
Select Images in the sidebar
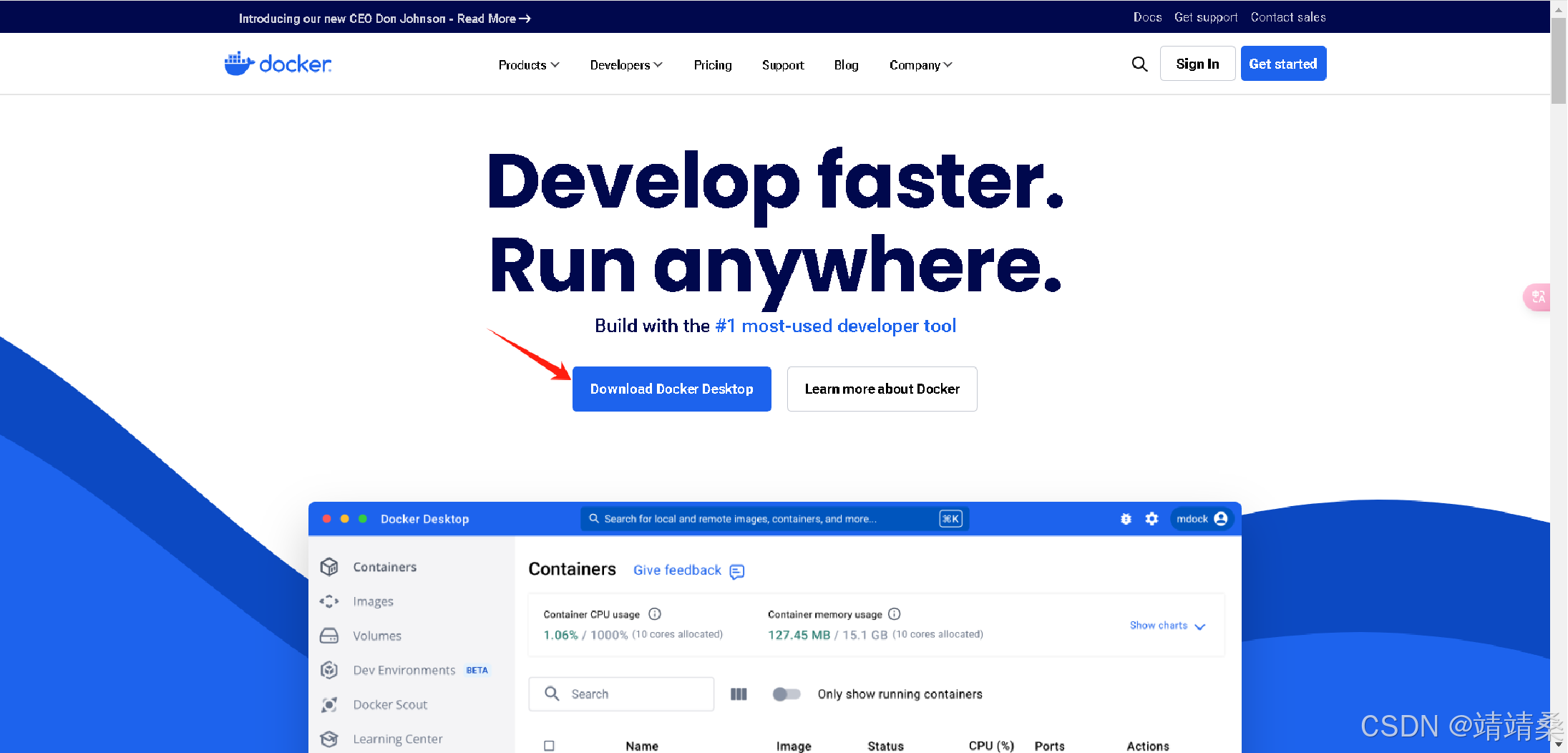373,601
